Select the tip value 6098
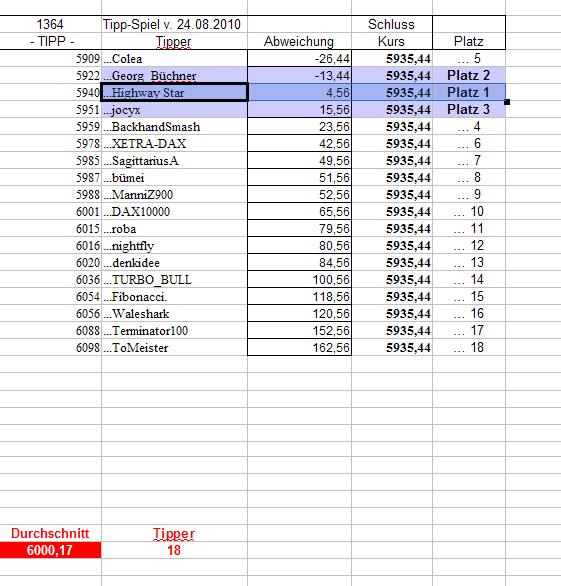 [x=50, y=348]
